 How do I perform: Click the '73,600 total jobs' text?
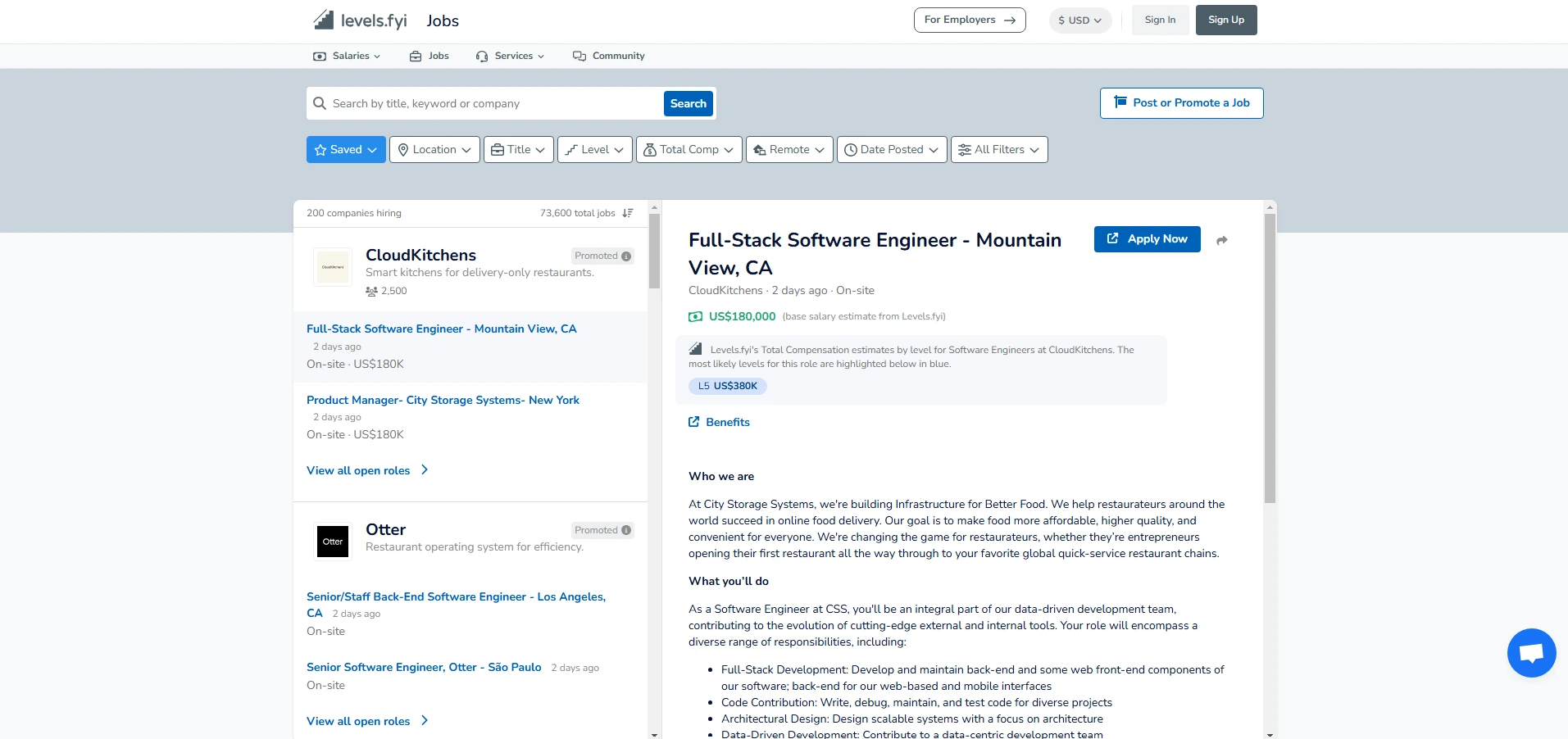click(577, 213)
